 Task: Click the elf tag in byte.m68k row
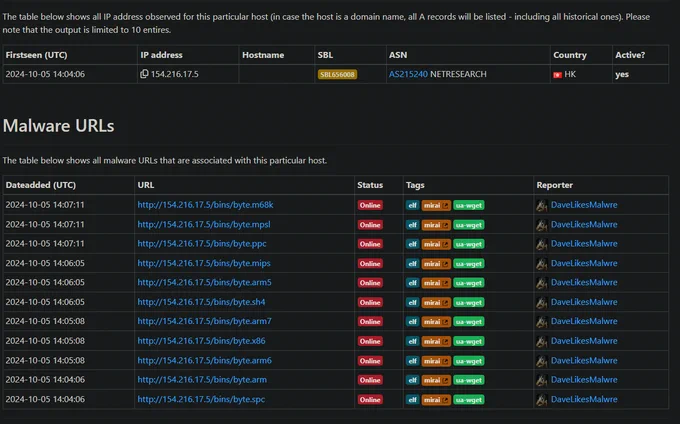tap(412, 205)
